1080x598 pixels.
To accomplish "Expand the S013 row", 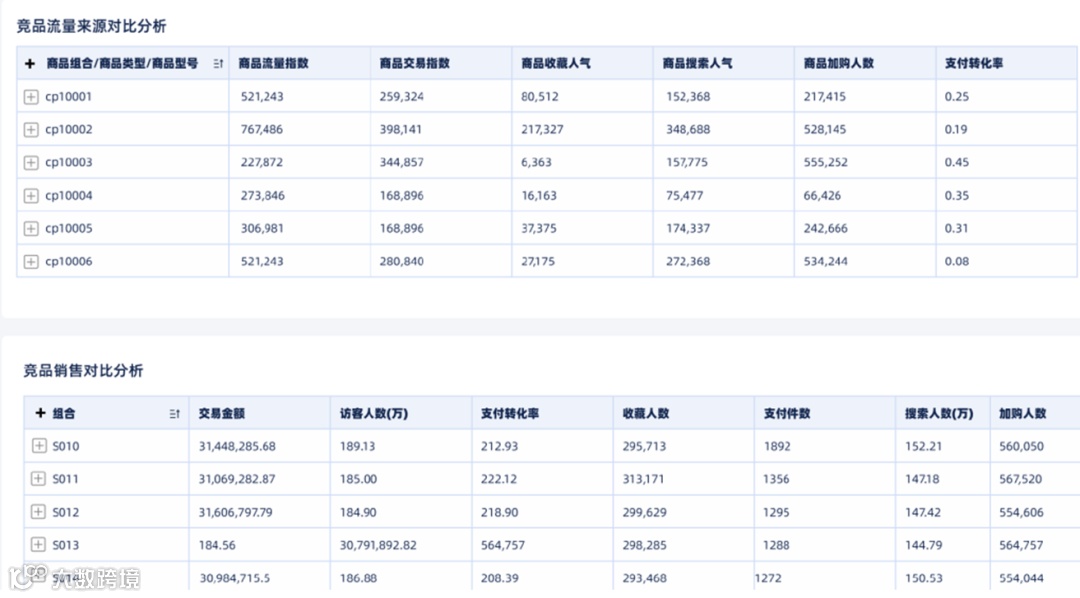I will (39, 545).
